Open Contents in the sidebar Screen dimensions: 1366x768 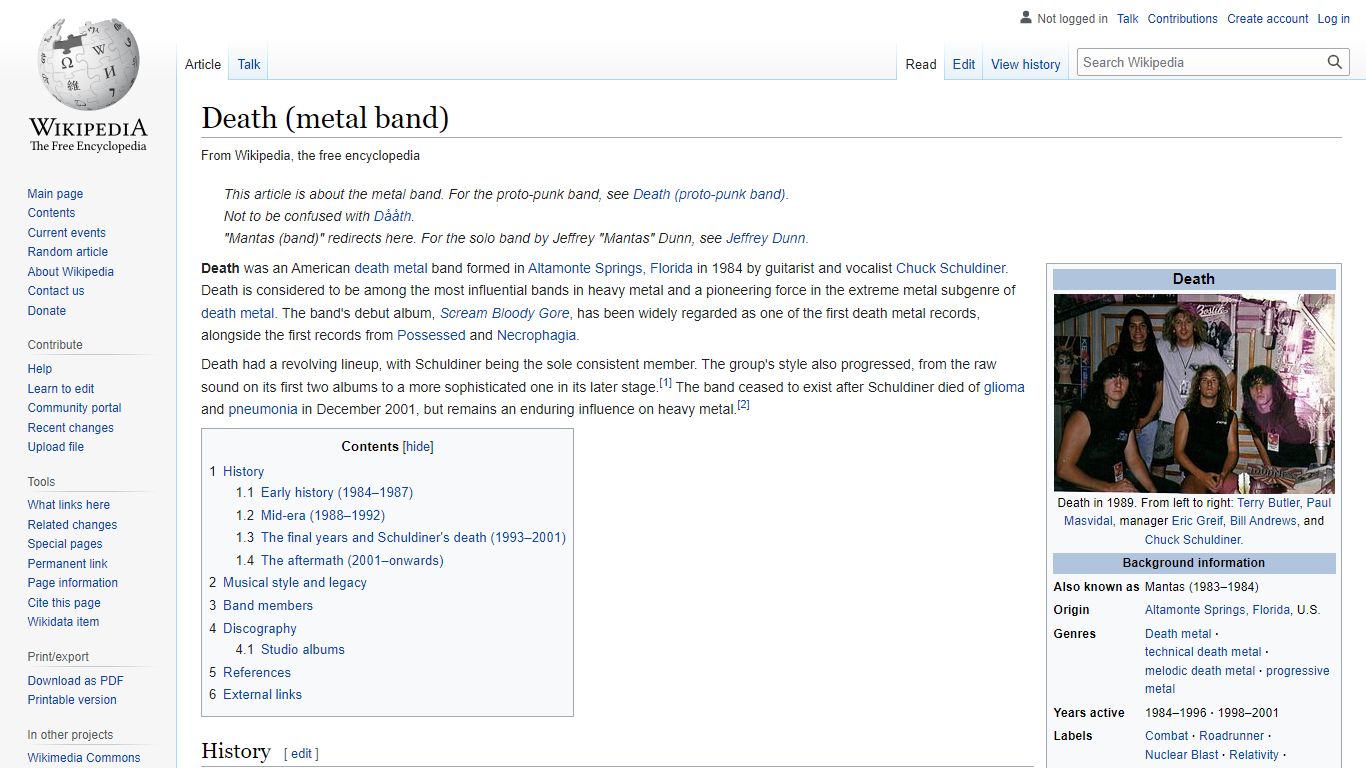click(x=51, y=213)
